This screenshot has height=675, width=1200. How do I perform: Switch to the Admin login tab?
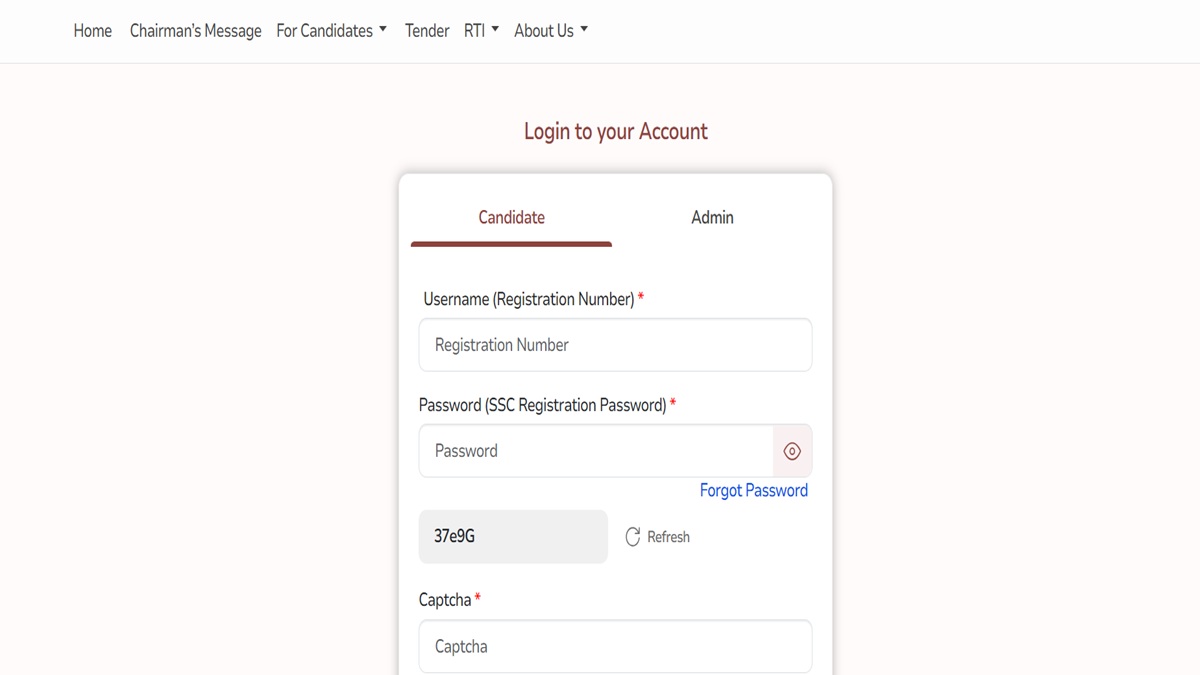(x=712, y=217)
